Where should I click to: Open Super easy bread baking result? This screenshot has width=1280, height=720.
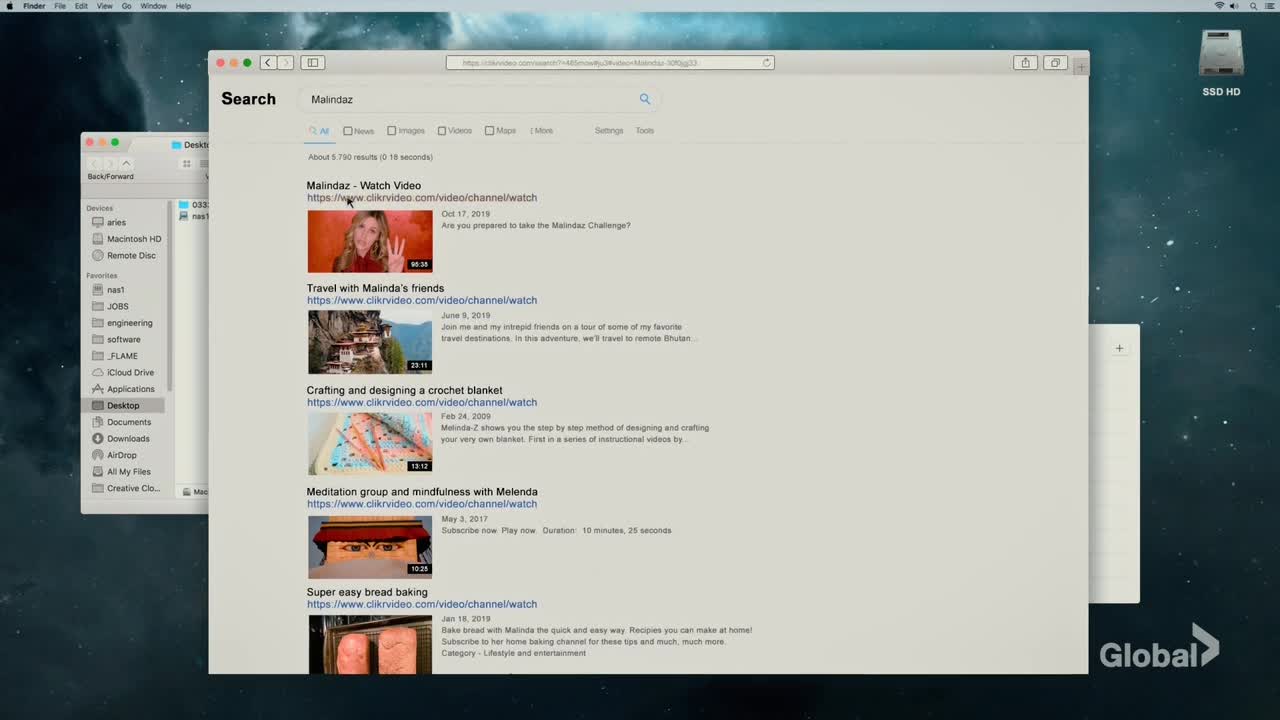(367, 592)
